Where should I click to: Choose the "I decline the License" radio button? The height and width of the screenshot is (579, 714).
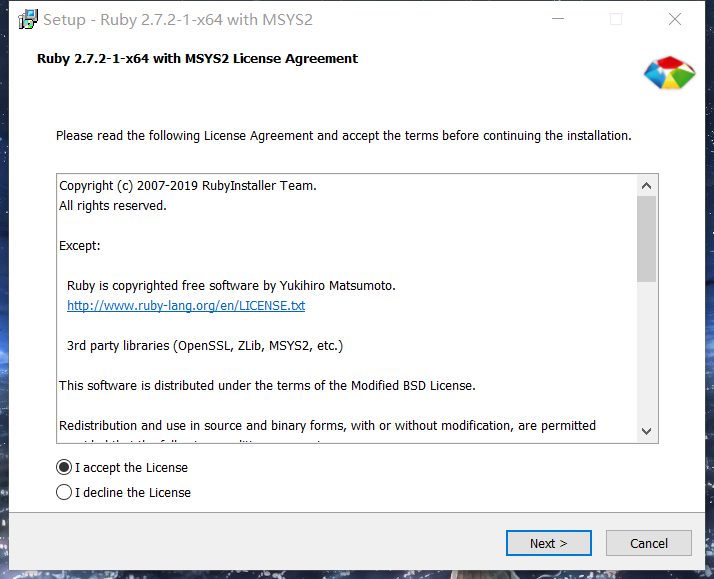pos(64,492)
